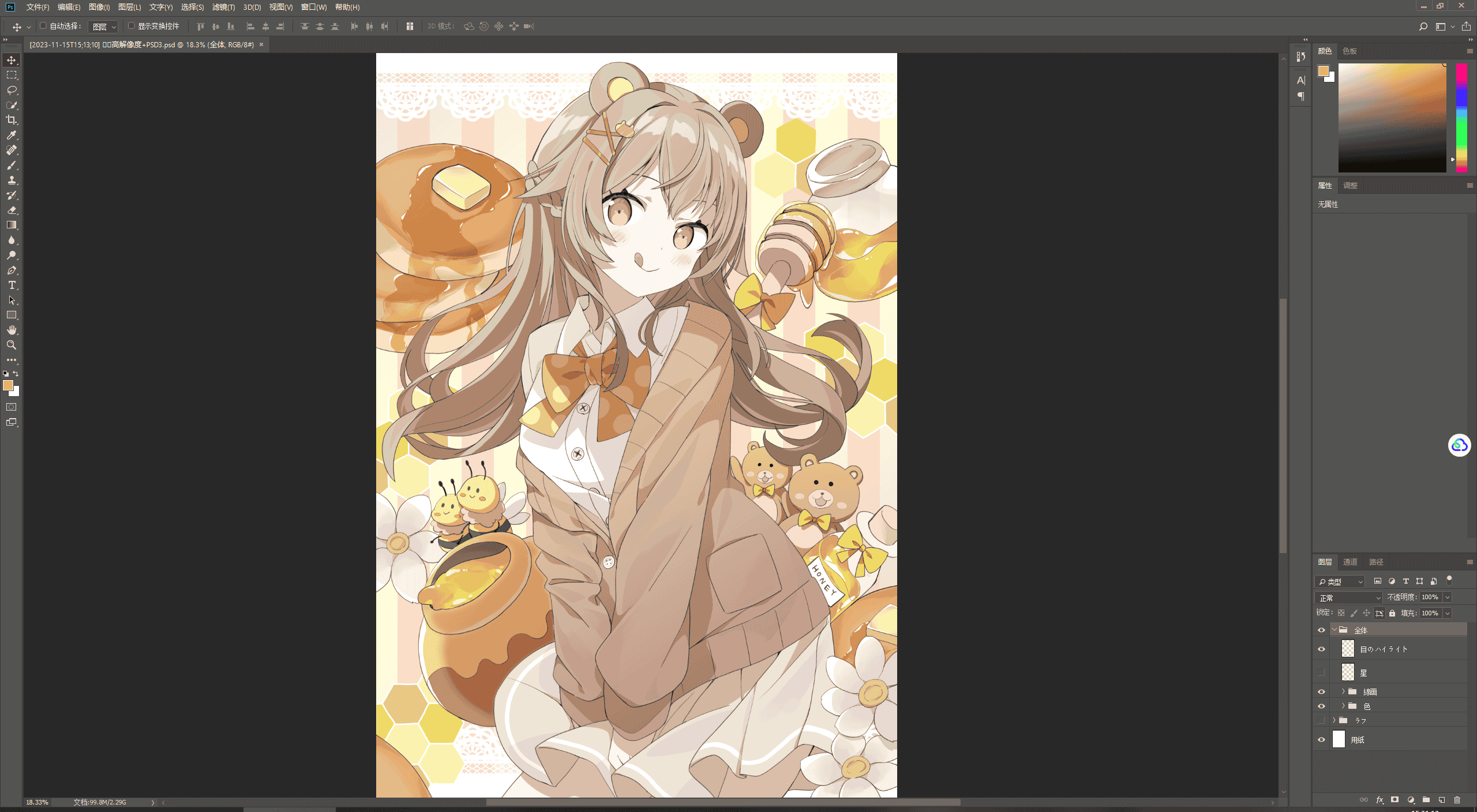1477x812 pixels.
Task: Select the Horizontal Type tool
Action: [12, 285]
